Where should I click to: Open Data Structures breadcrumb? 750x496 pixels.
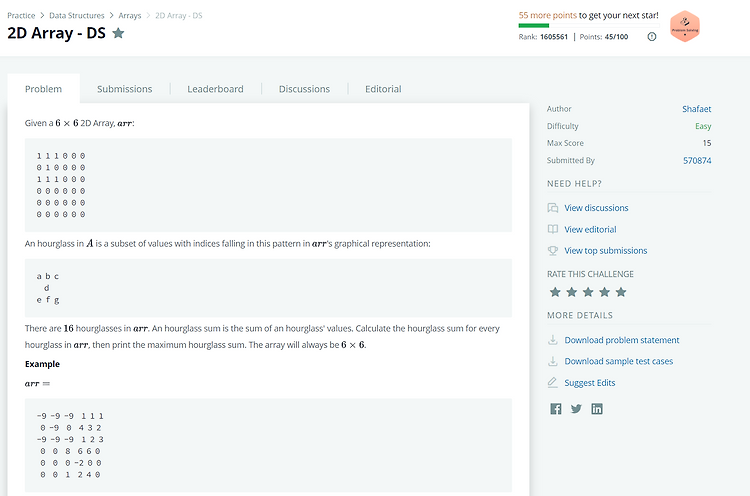[77, 16]
